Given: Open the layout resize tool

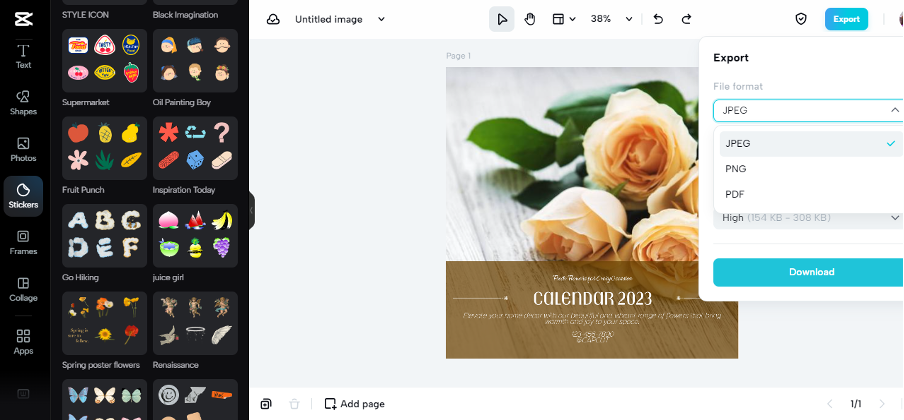Looking at the screenshot, I should (558, 19).
